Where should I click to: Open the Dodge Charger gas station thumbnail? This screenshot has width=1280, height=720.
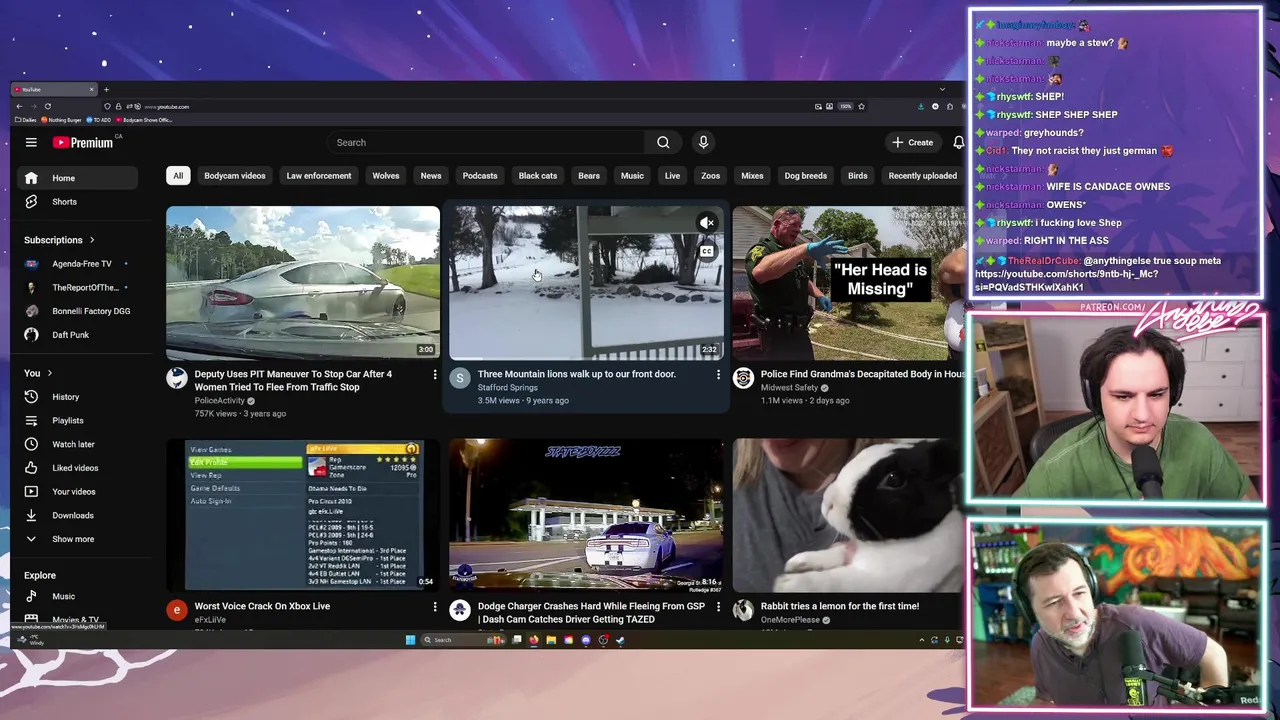coord(586,515)
